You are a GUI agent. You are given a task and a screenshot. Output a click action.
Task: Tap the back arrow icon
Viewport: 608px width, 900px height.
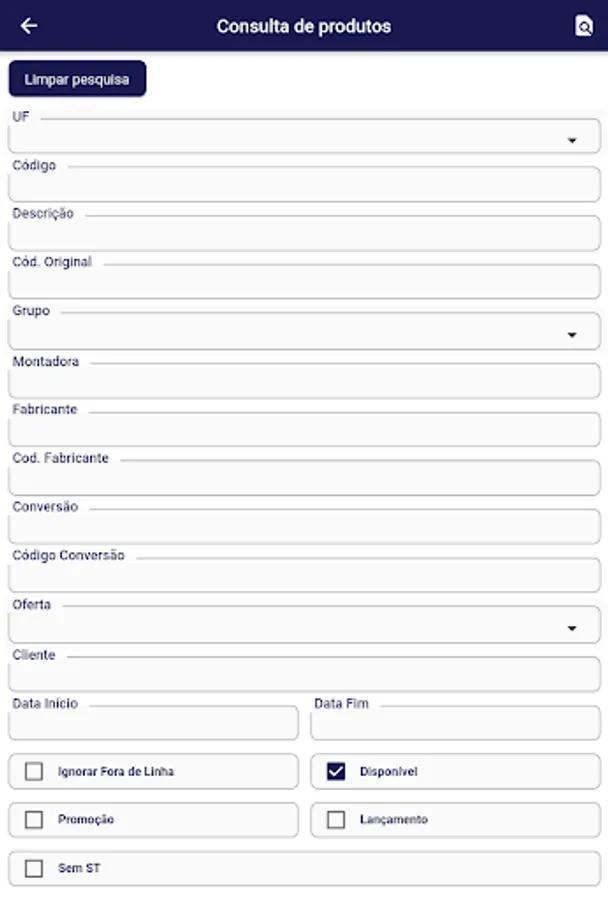29,26
